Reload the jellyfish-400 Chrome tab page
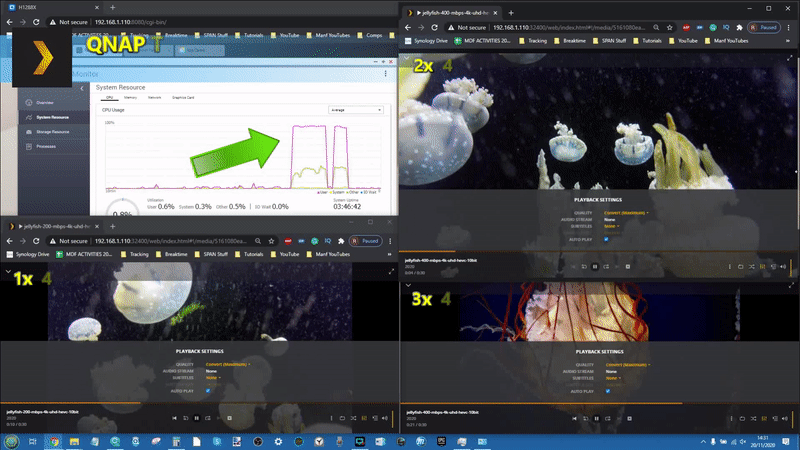 434,28
